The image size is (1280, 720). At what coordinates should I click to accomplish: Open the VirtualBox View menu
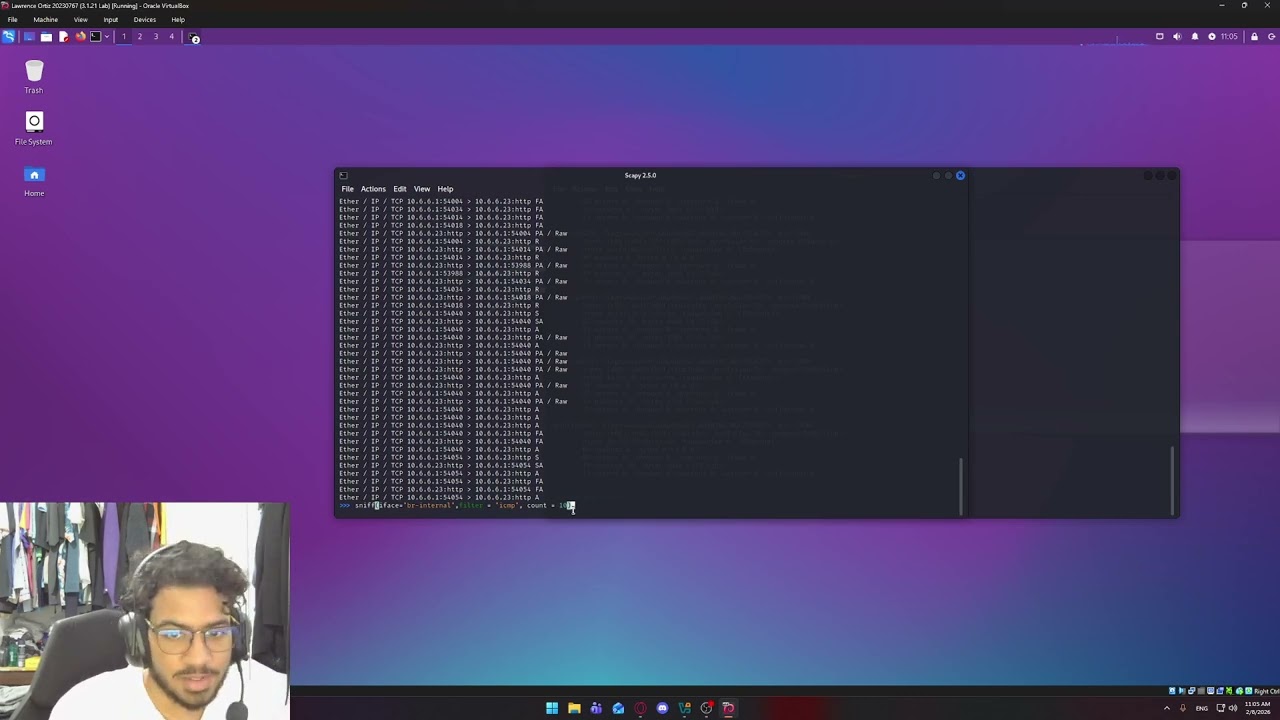click(80, 20)
